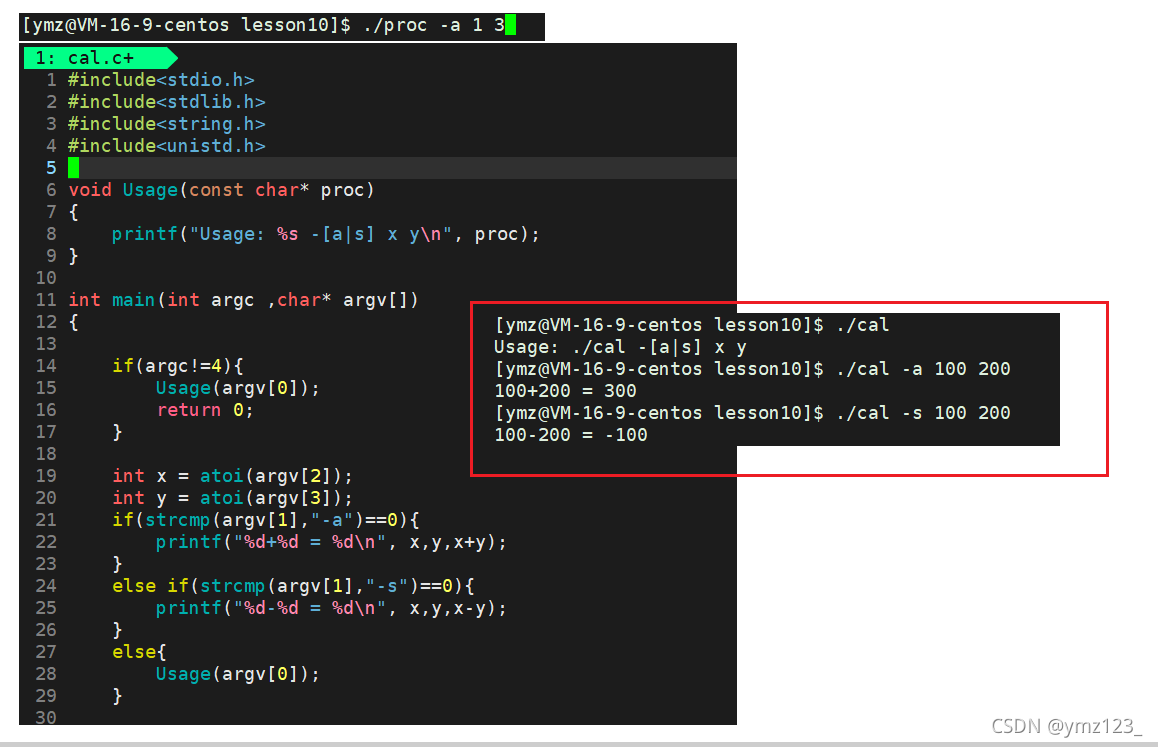This screenshot has width=1158, height=747.
Task: Click the 100+200 = 300 output line
Action: [565, 391]
